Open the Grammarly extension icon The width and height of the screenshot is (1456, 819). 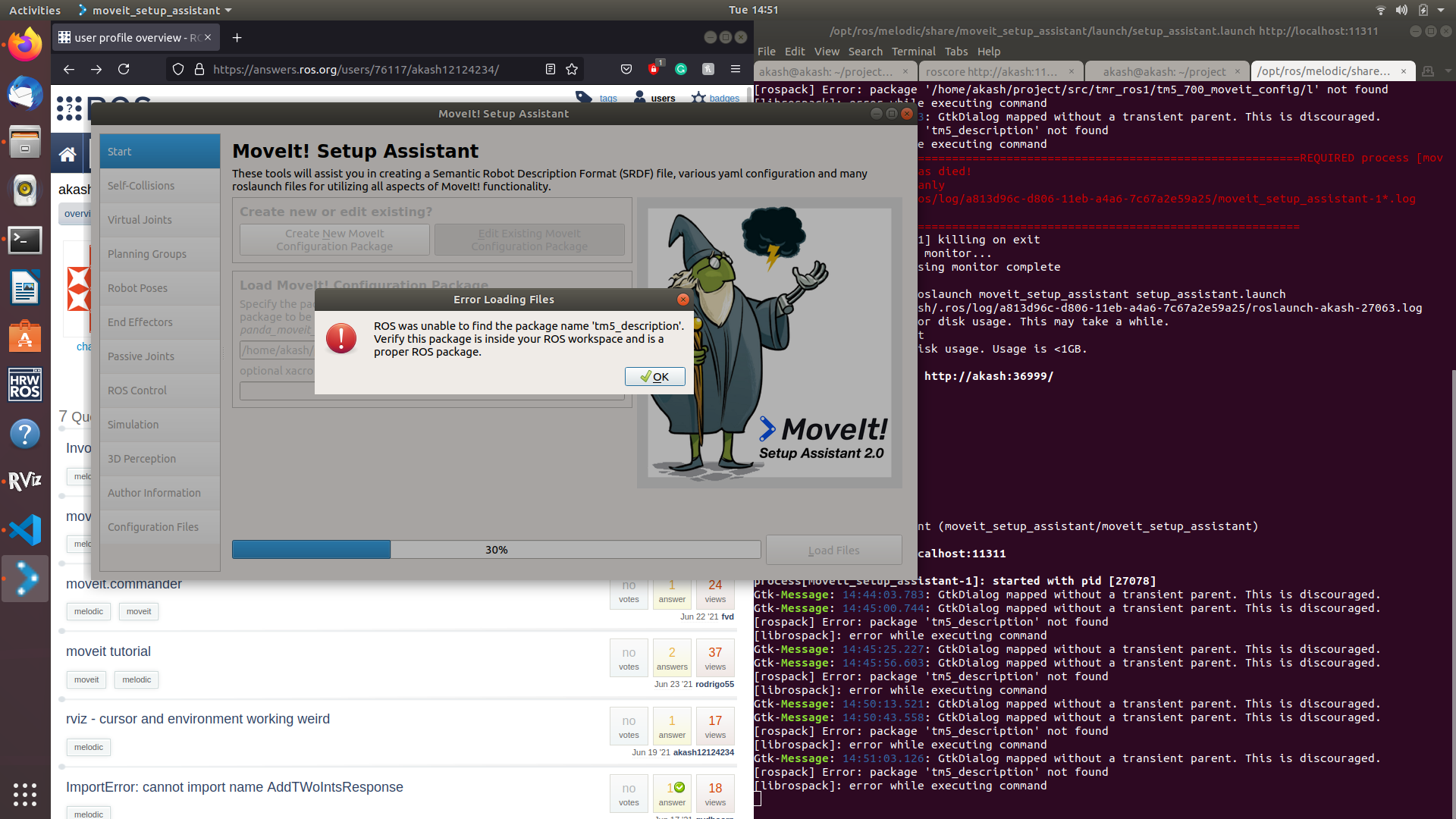681,69
